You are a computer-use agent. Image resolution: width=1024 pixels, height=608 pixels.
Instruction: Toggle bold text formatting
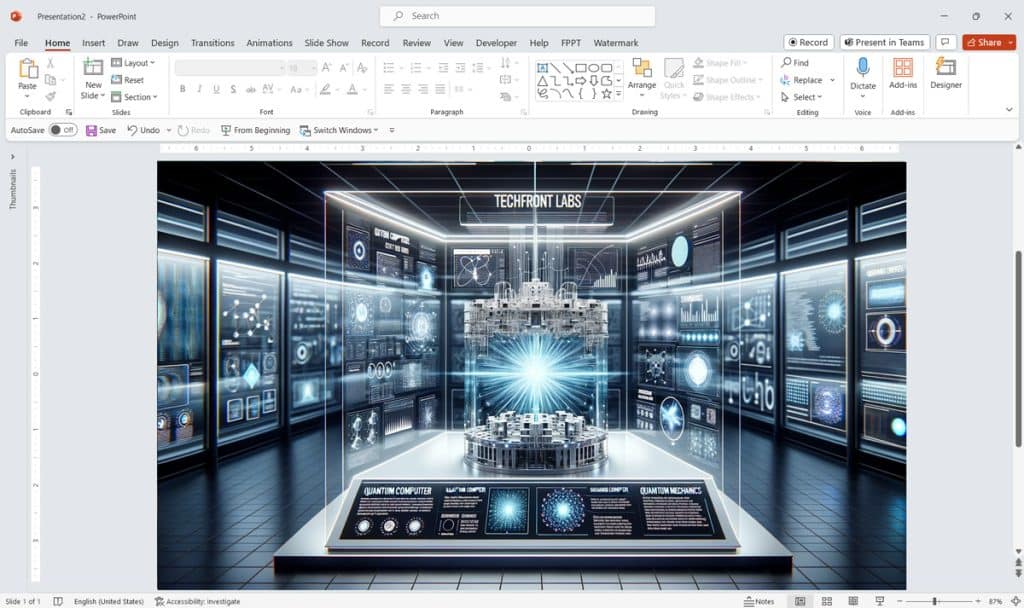click(182, 88)
